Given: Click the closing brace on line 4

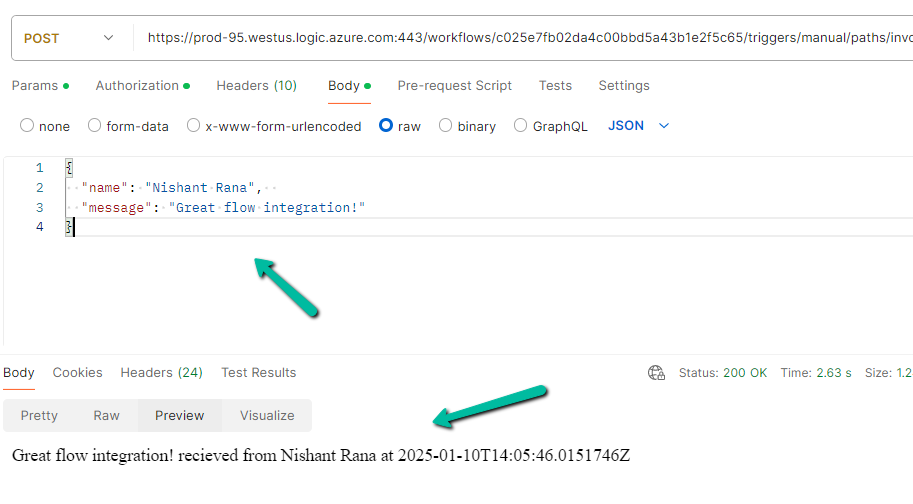Looking at the screenshot, I should [69, 227].
